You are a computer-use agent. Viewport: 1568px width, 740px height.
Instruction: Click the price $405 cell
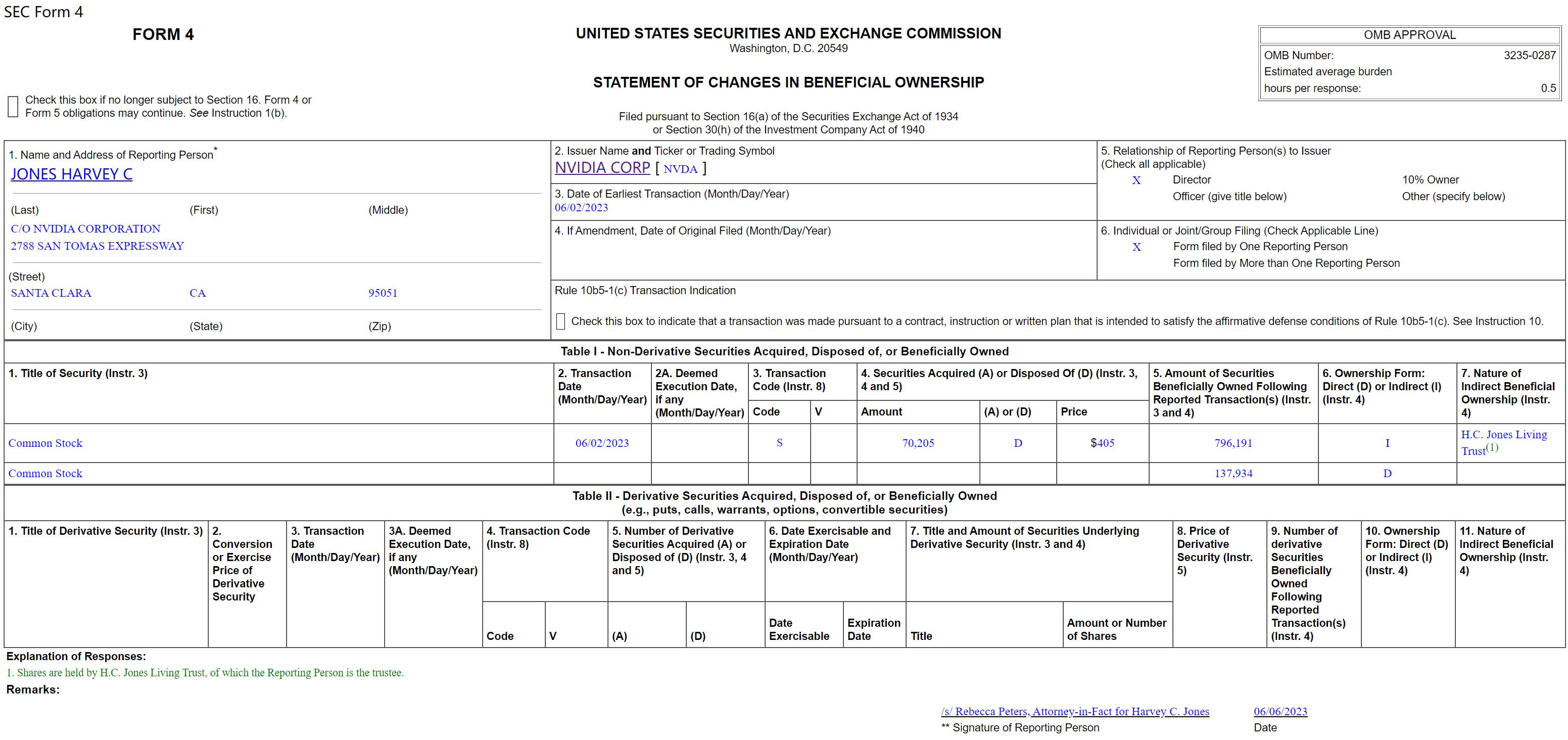tap(1102, 443)
